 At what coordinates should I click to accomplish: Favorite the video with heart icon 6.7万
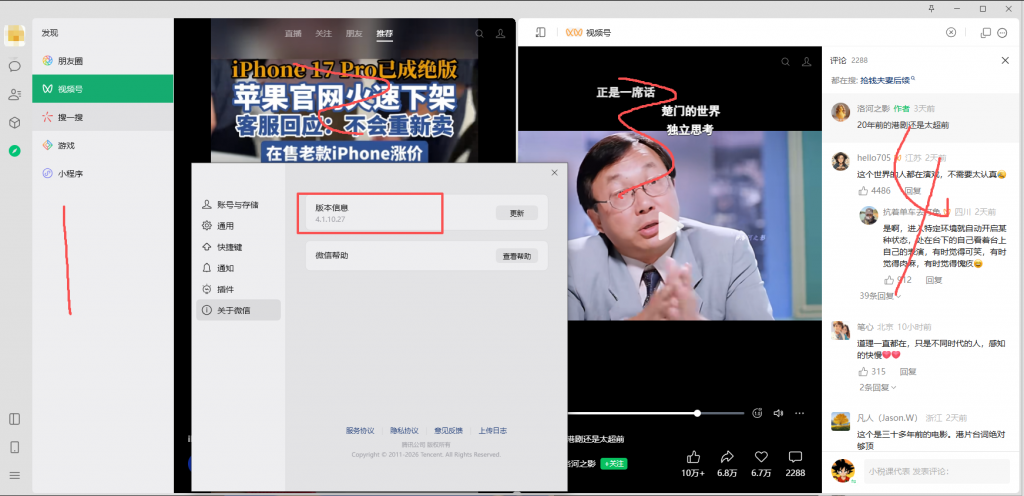pos(761,463)
